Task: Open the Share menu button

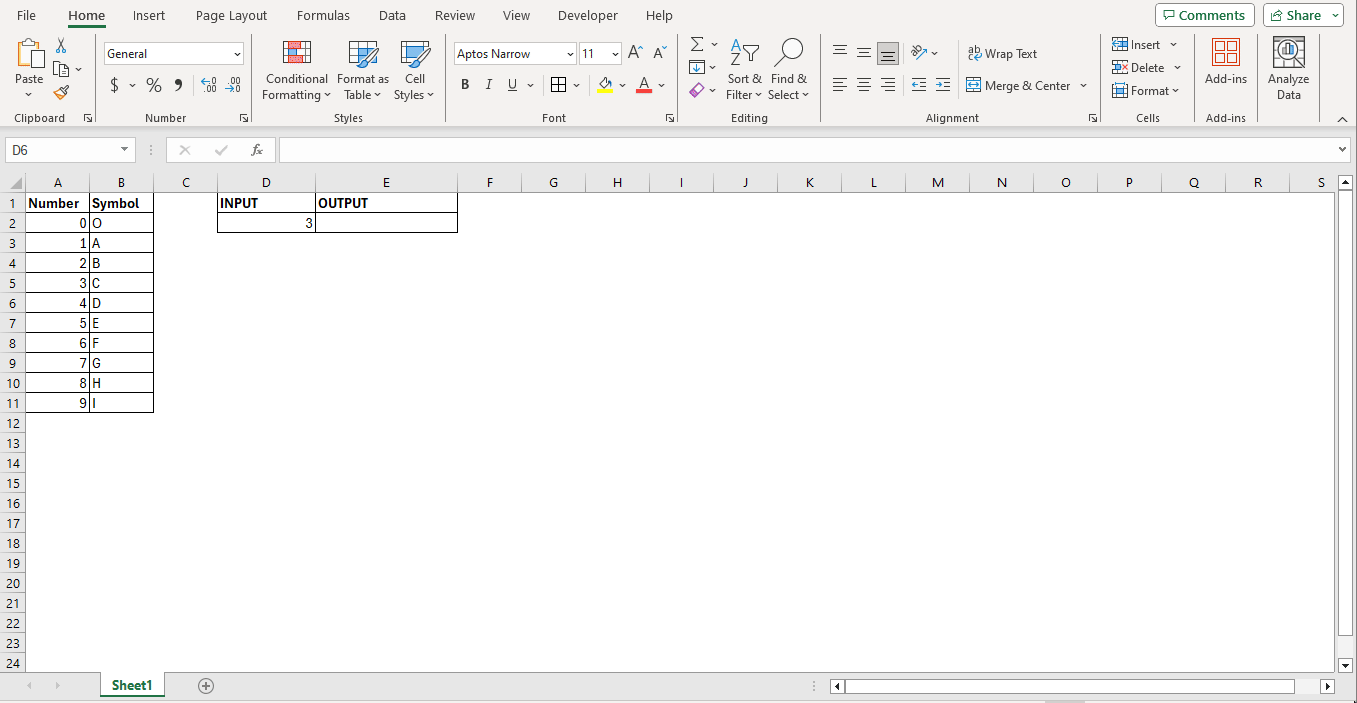Action: pos(1300,15)
